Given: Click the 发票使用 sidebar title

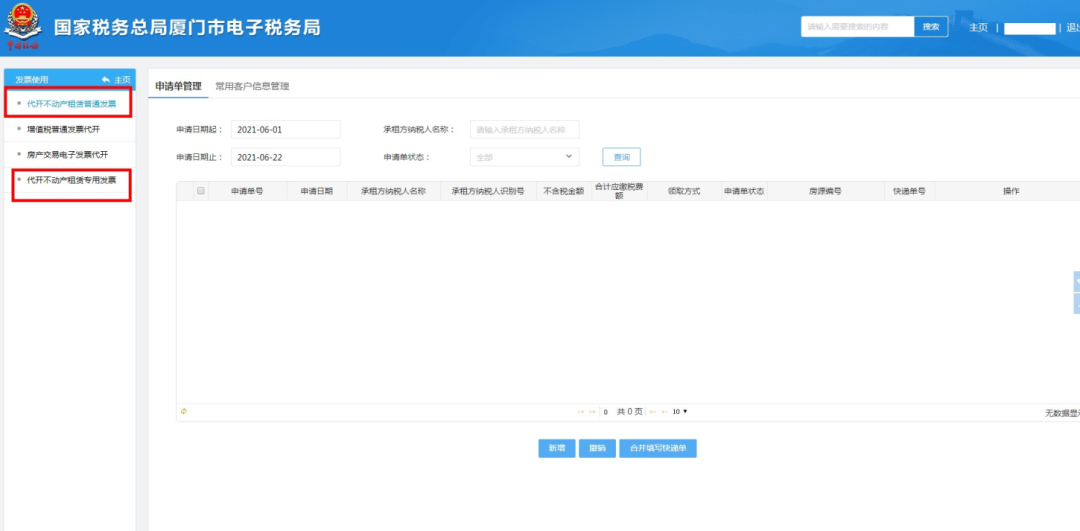Looking at the screenshot, I should [32, 80].
